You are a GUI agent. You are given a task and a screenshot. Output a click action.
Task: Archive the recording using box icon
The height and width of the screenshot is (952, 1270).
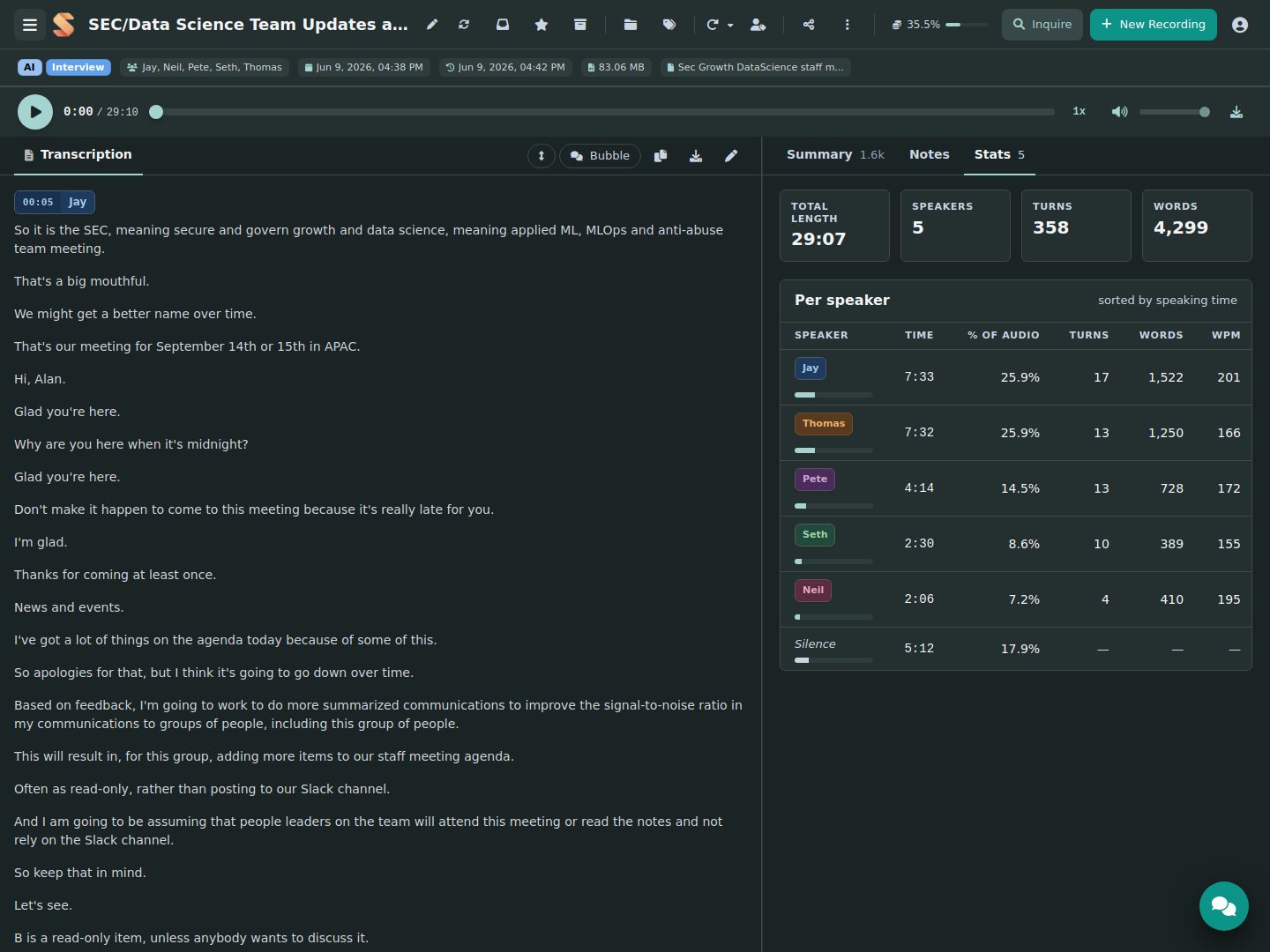580,25
